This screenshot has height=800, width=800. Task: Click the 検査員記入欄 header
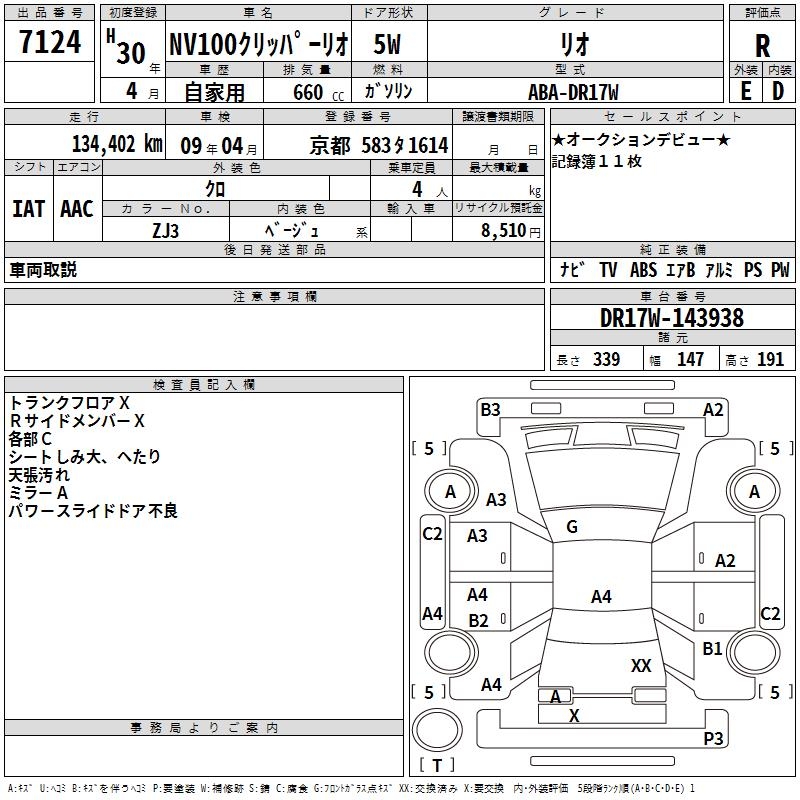pyautogui.click(x=204, y=385)
